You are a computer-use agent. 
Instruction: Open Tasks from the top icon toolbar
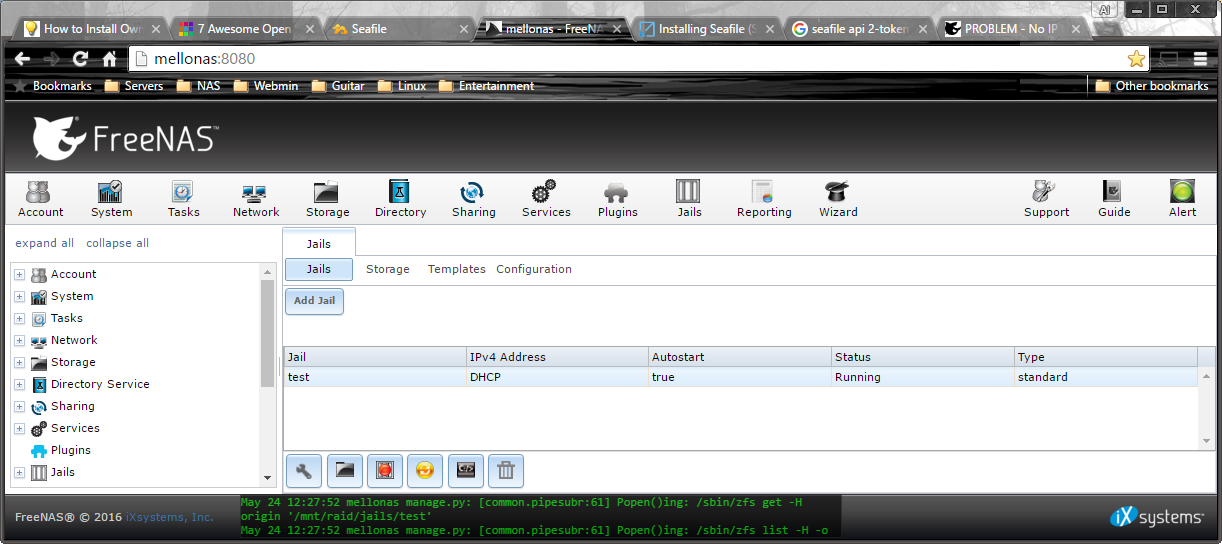(x=183, y=199)
